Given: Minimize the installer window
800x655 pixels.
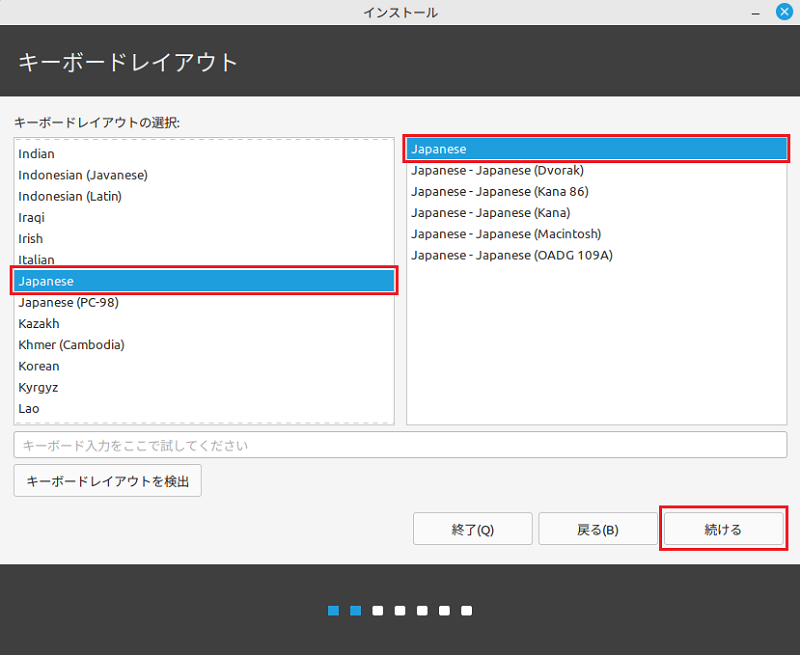Looking at the screenshot, I should point(756,13).
